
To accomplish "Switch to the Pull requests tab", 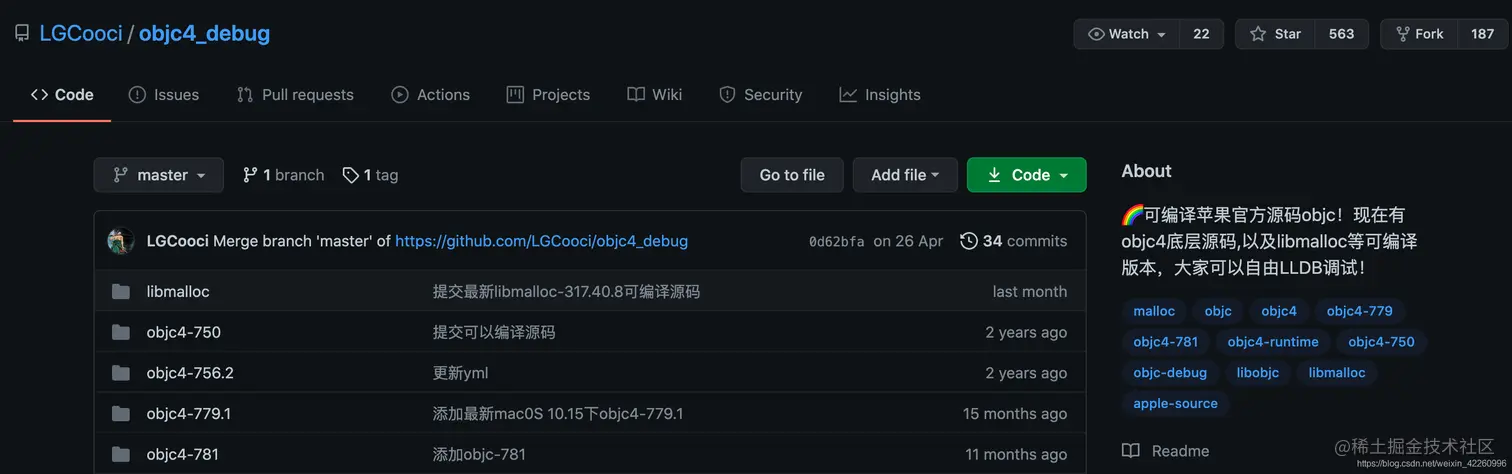I will pyautogui.click(x=295, y=95).
